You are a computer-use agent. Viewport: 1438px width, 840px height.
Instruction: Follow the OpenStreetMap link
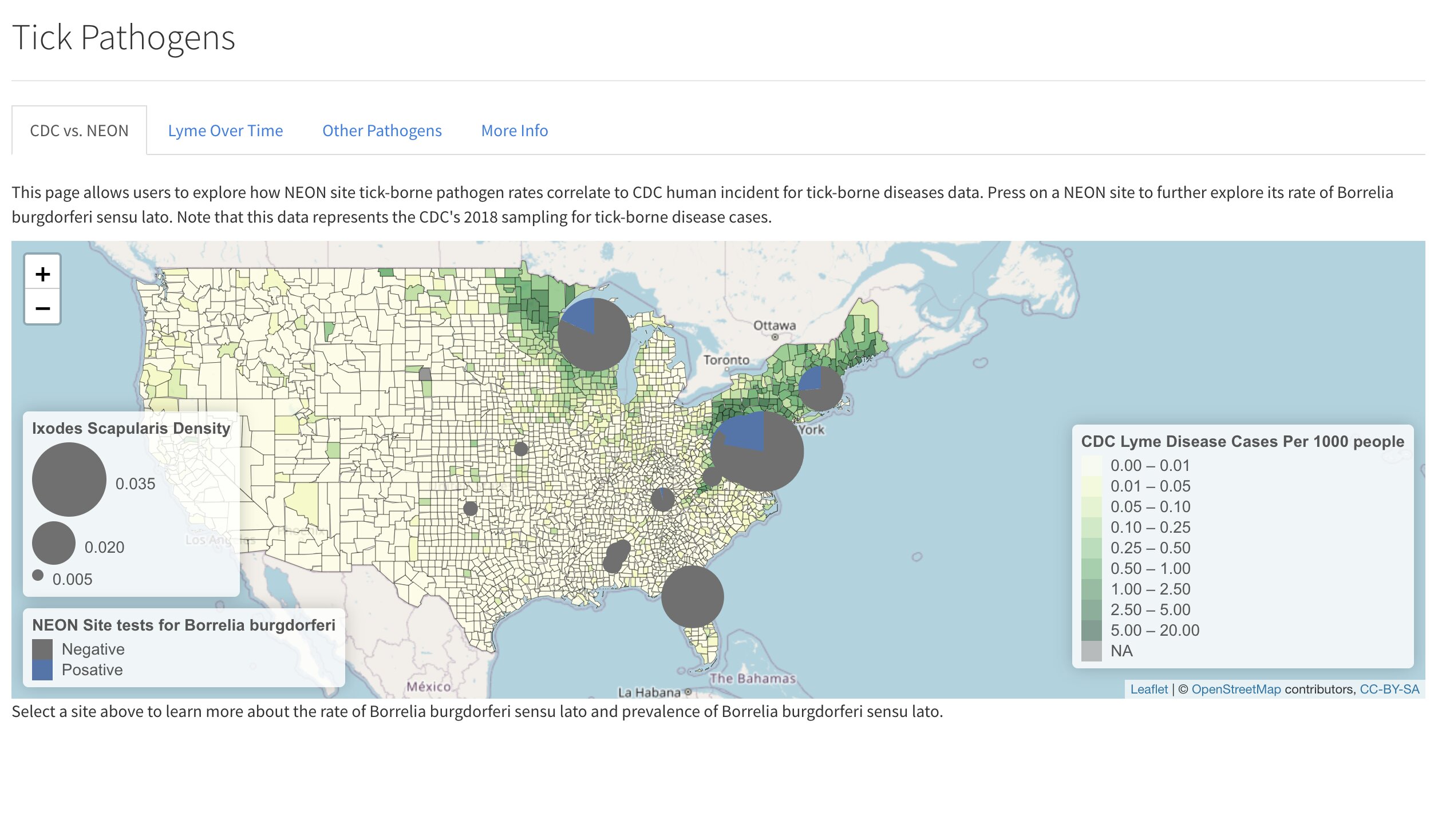pyautogui.click(x=1236, y=689)
